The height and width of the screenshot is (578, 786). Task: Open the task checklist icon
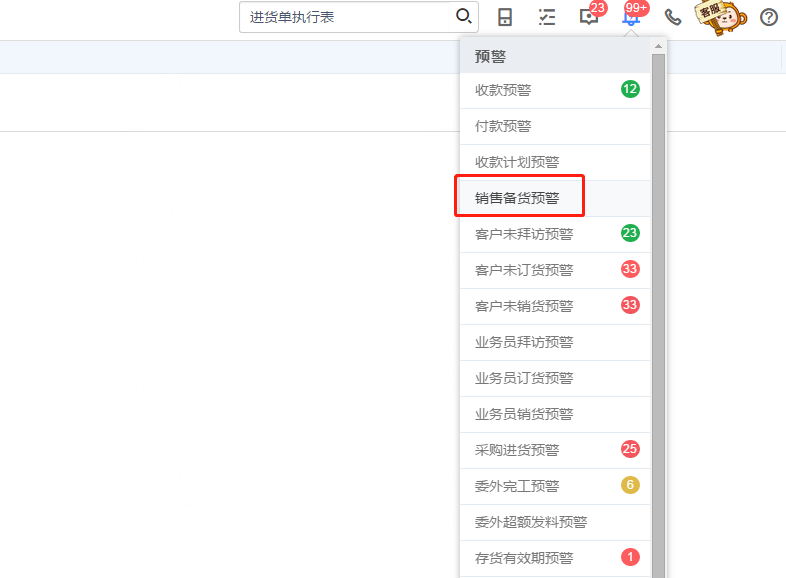[x=547, y=18]
